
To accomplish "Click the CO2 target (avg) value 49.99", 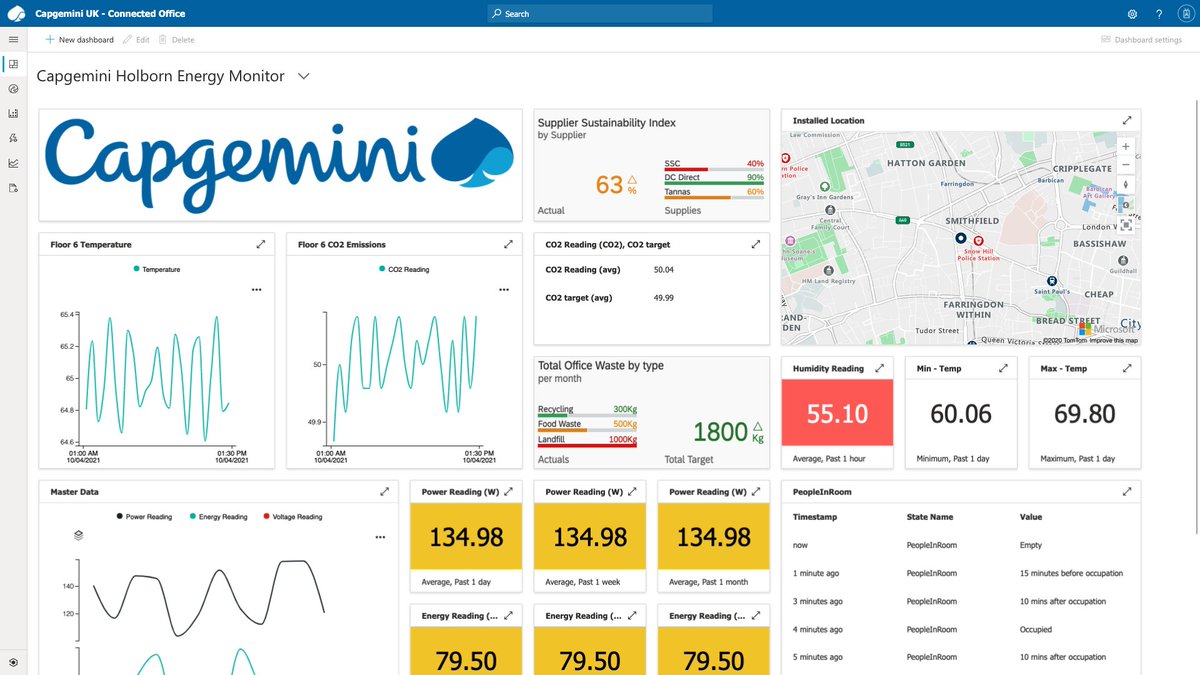I will pos(663,298).
